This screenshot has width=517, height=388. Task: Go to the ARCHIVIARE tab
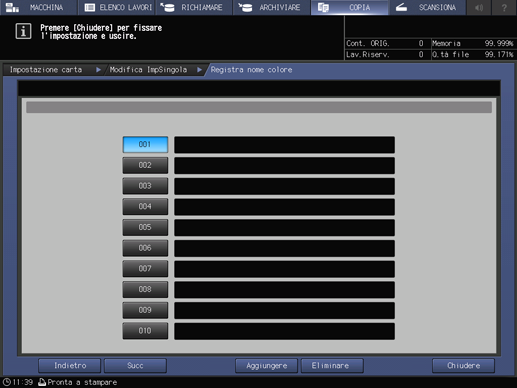272,7
